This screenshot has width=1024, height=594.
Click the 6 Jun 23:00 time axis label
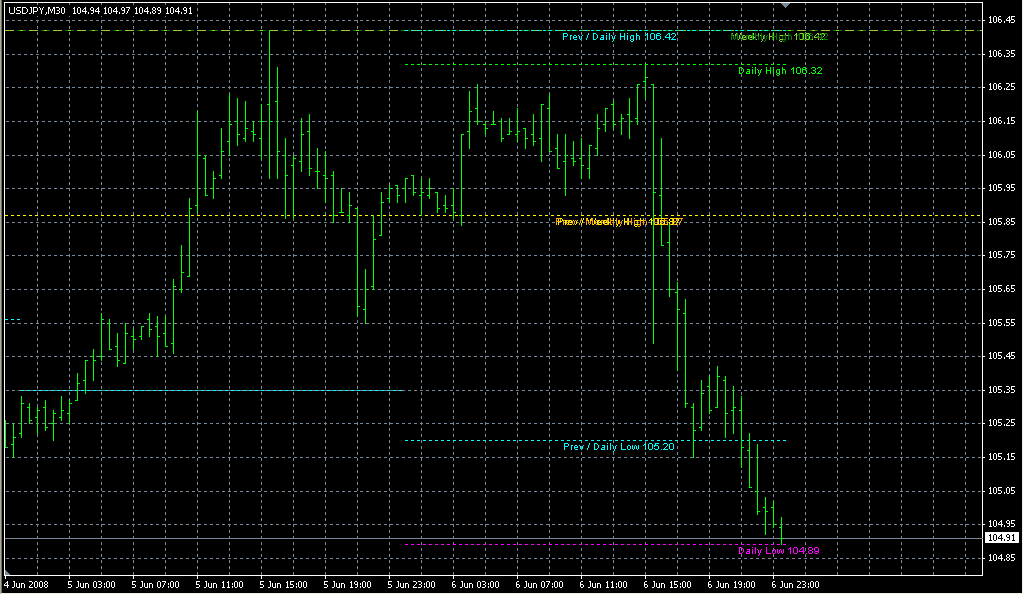click(x=793, y=583)
